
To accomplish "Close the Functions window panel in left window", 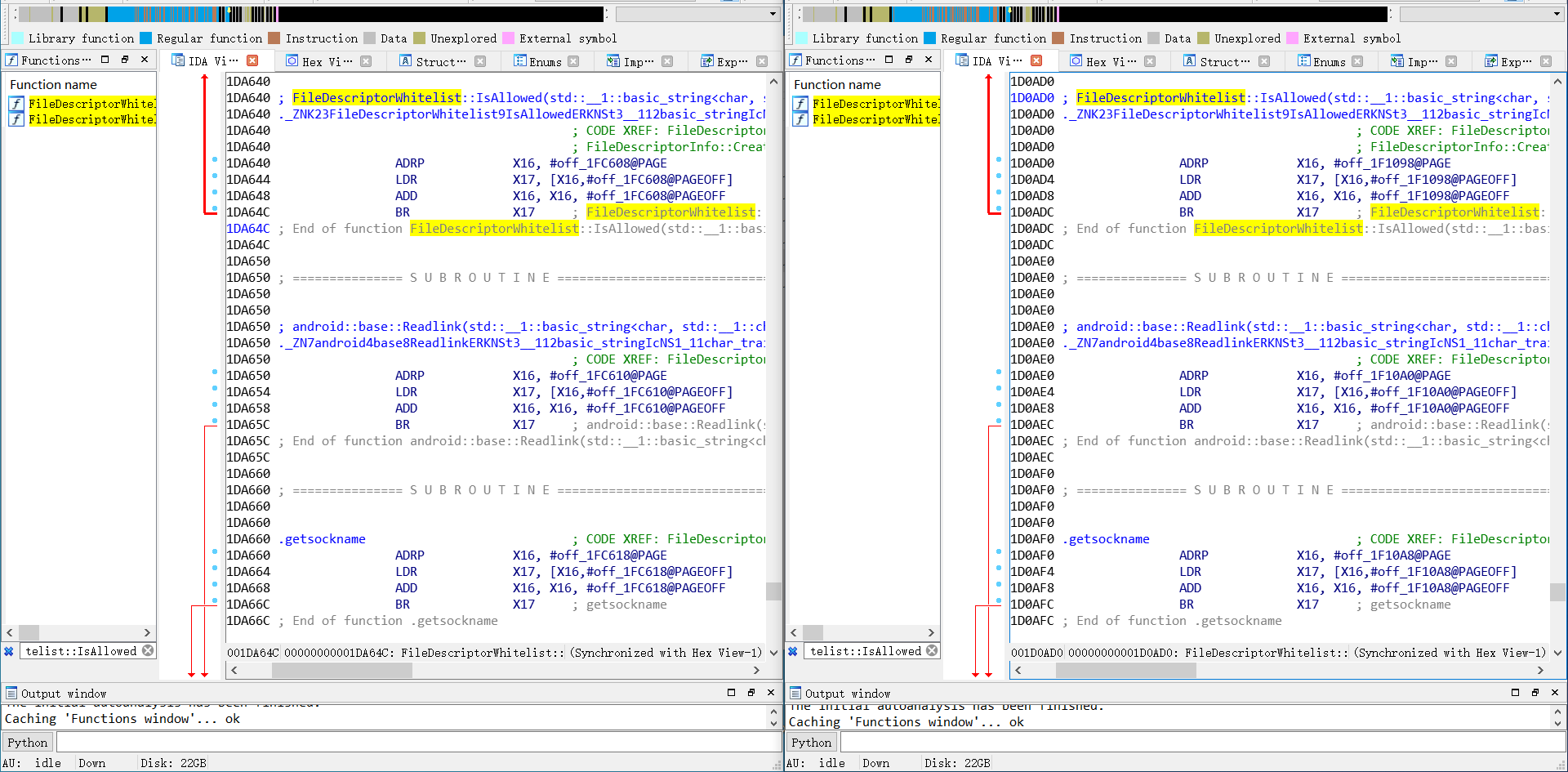I will [x=145, y=60].
